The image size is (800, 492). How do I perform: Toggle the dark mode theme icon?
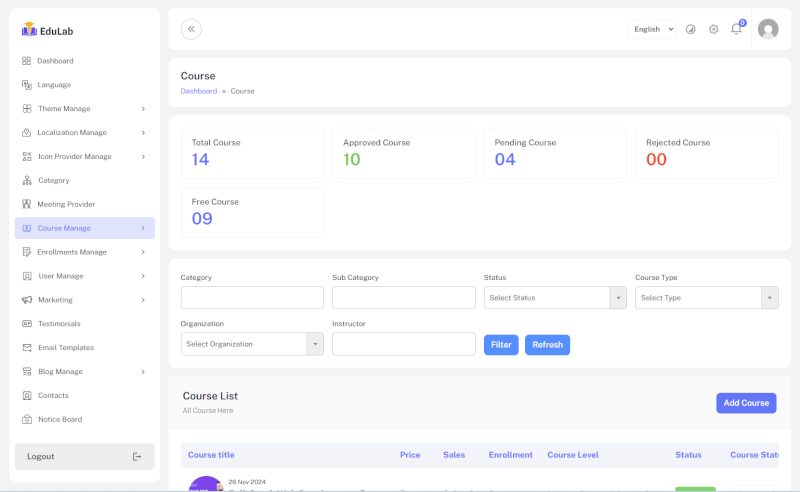tap(690, 29)
